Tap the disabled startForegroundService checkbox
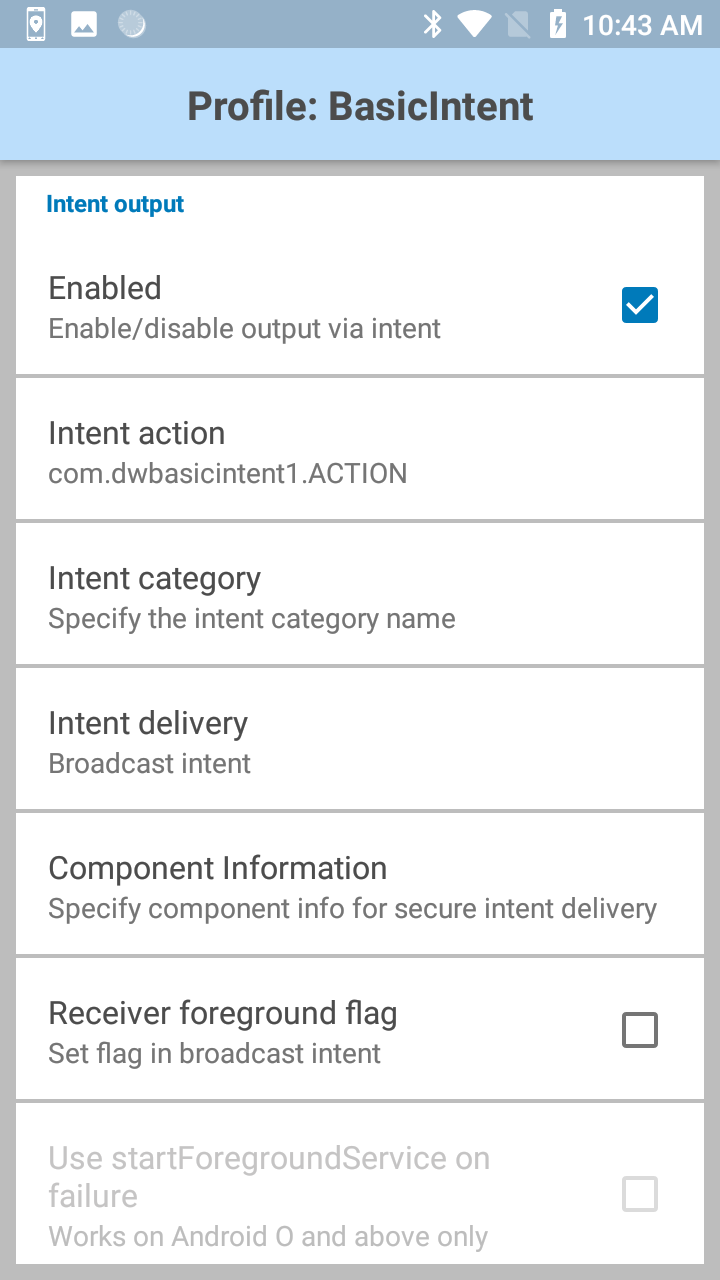Viewport: 720px width, 1280px height. 640,1194
